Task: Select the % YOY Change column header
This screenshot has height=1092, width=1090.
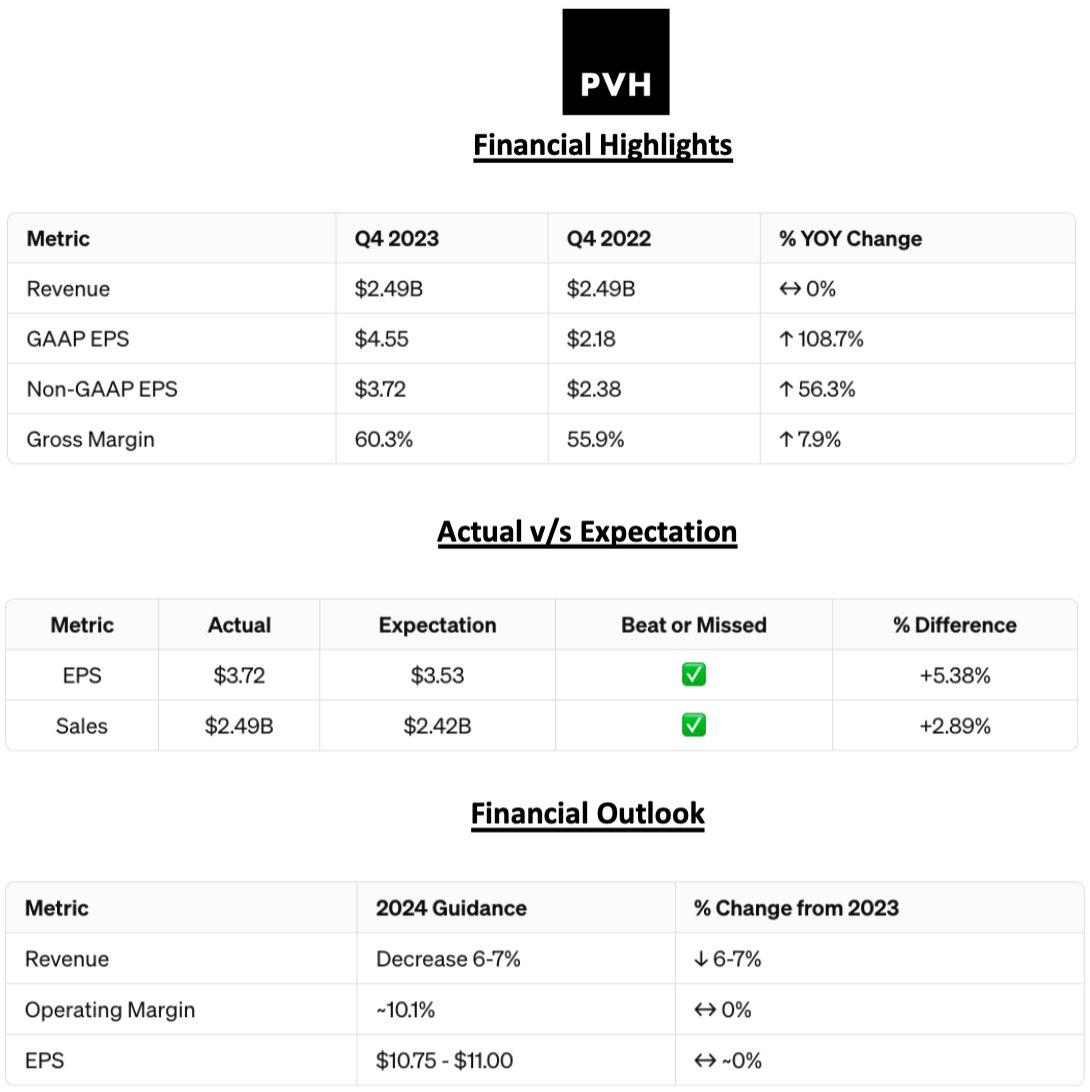Action: [x=850, y=239]
